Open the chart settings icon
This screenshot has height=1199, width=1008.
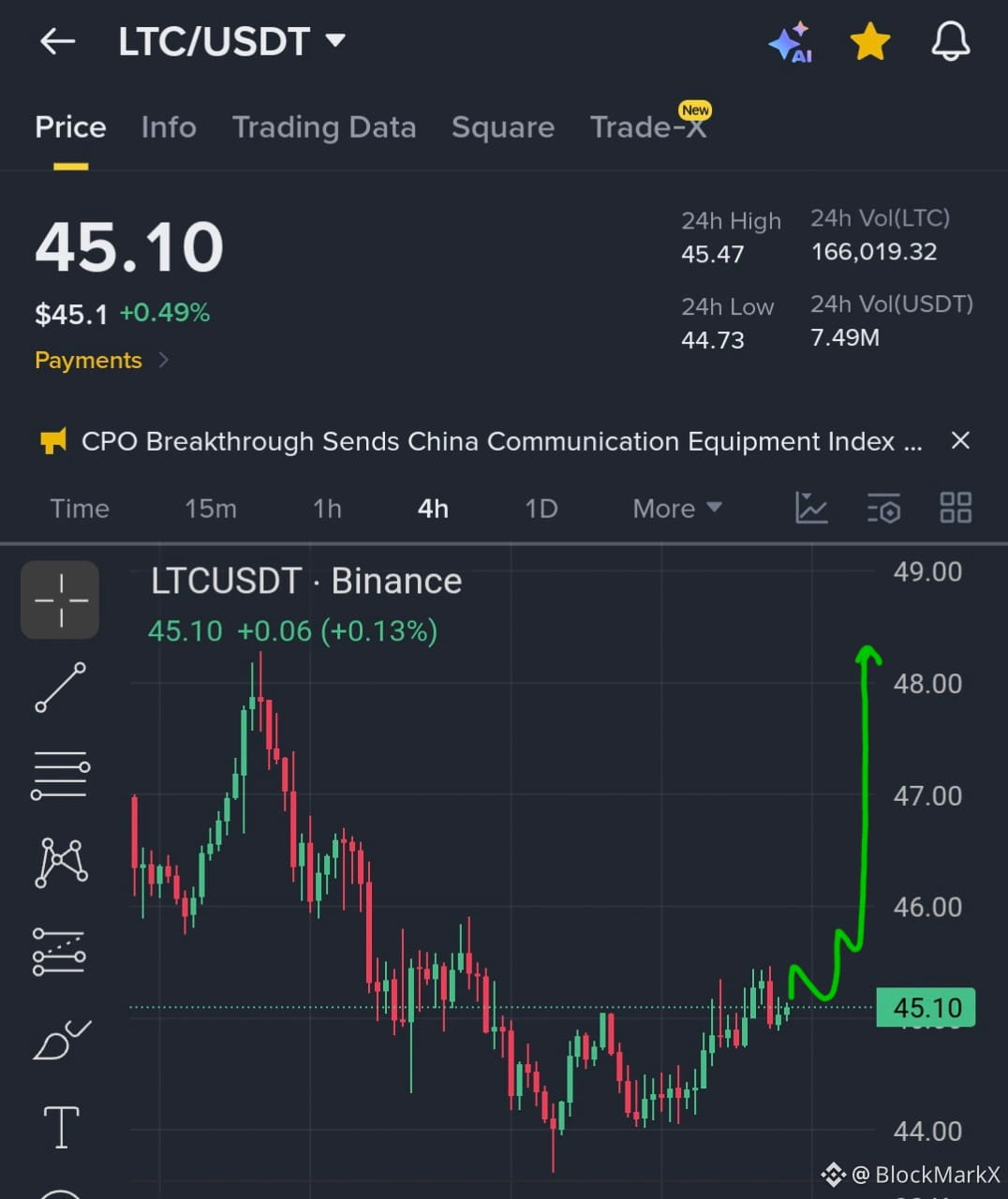pyautogui.click(x=883, y=508)
